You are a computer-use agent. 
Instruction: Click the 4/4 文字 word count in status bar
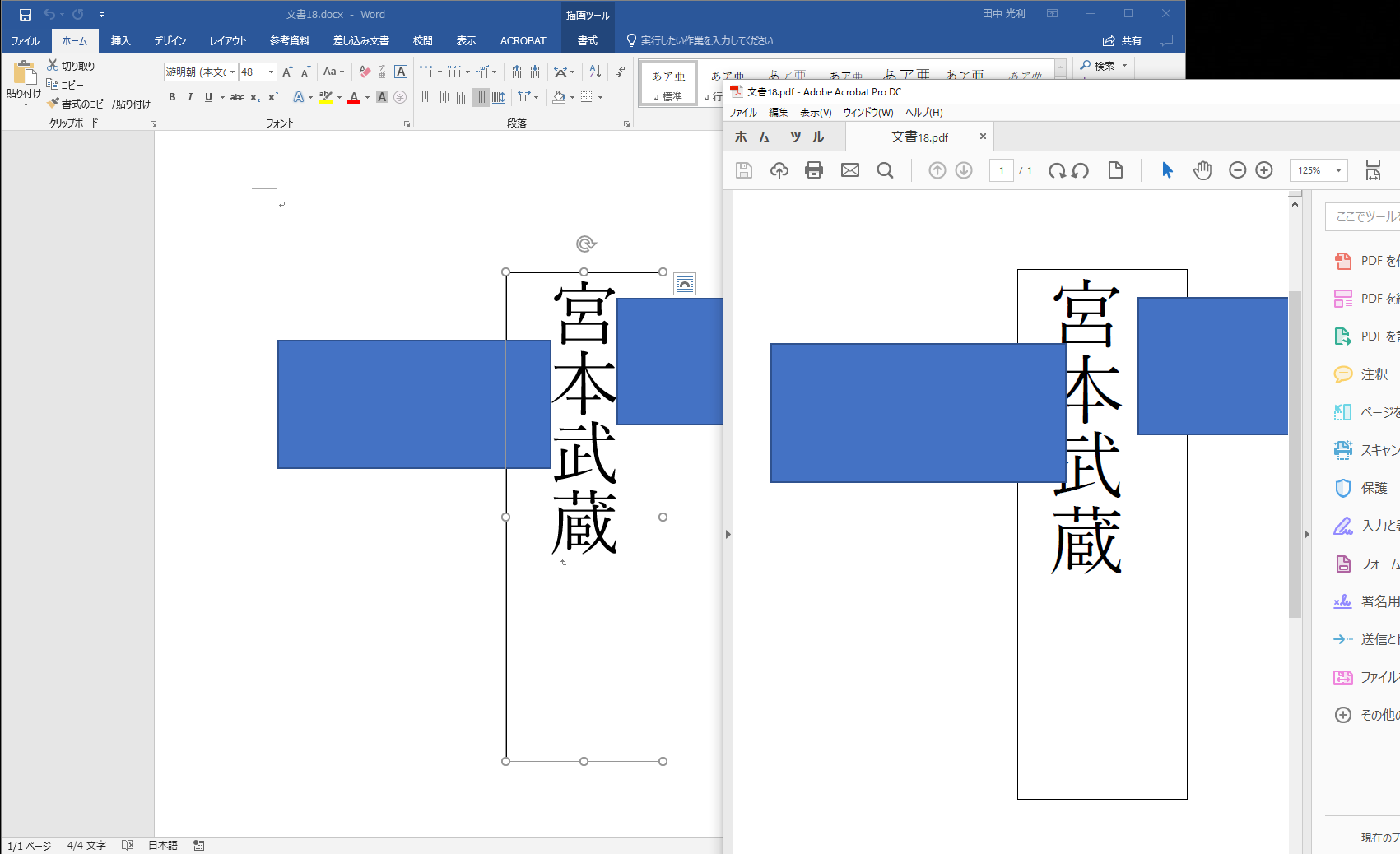[86, 845]
